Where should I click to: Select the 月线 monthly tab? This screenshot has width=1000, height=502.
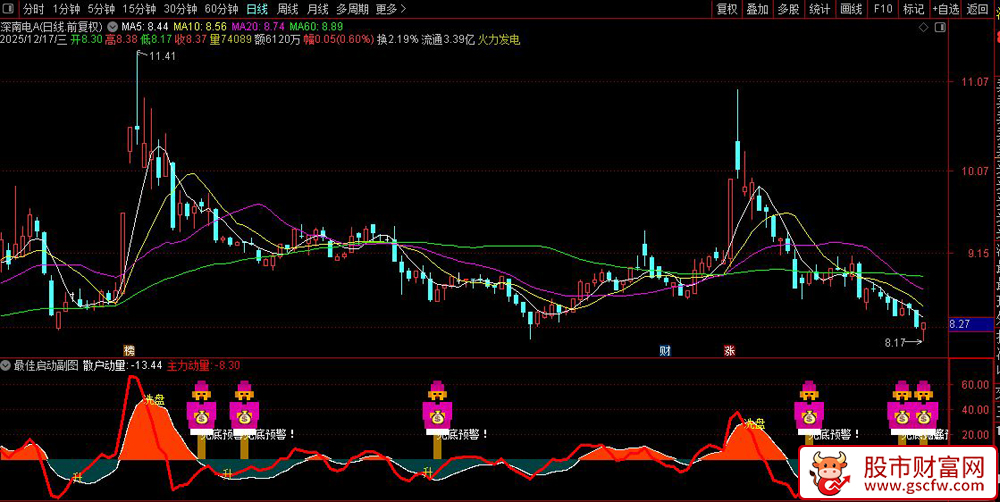[318, 9]
